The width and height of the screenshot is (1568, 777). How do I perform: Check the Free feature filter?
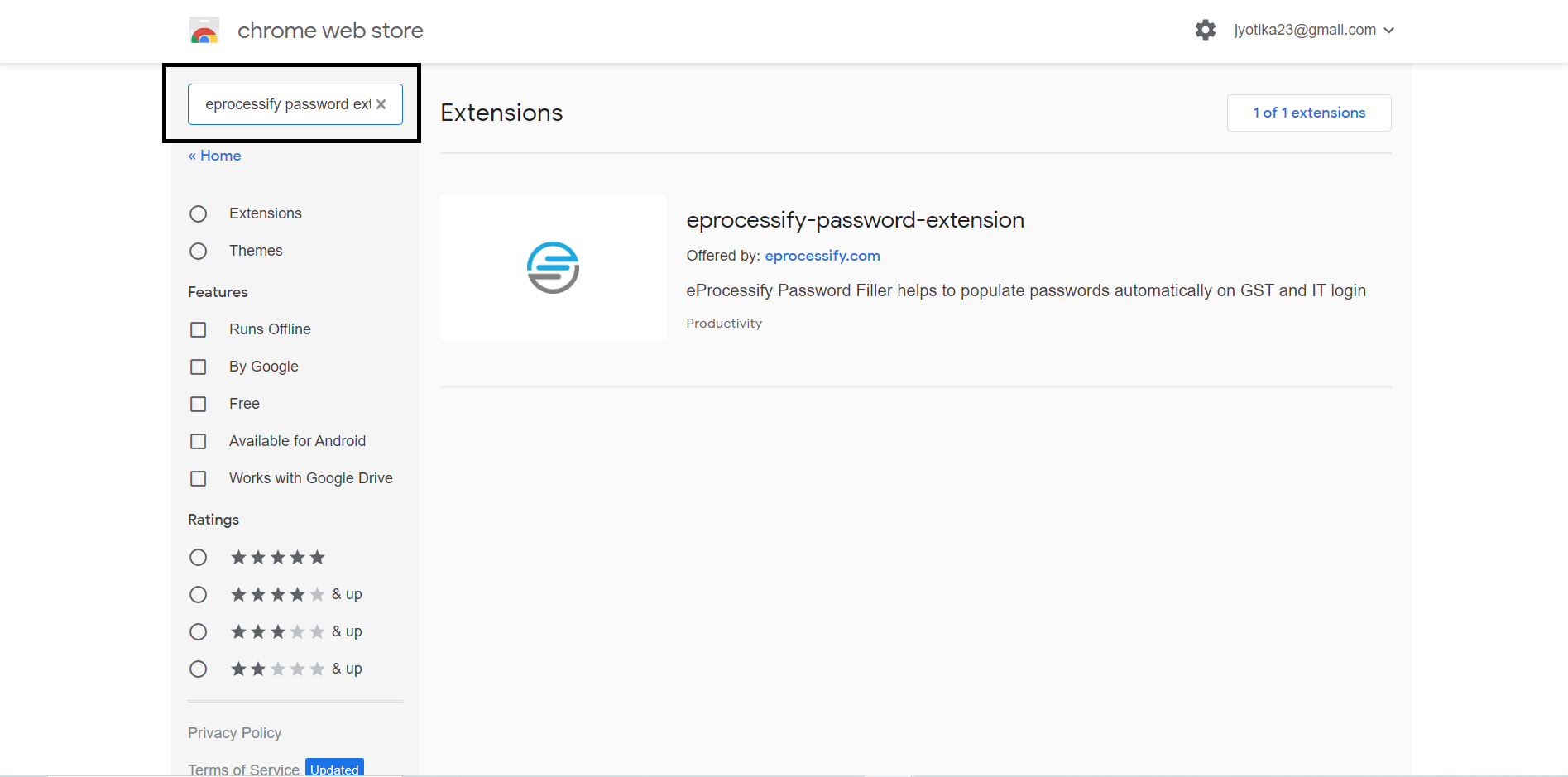(x=199, y=404)
